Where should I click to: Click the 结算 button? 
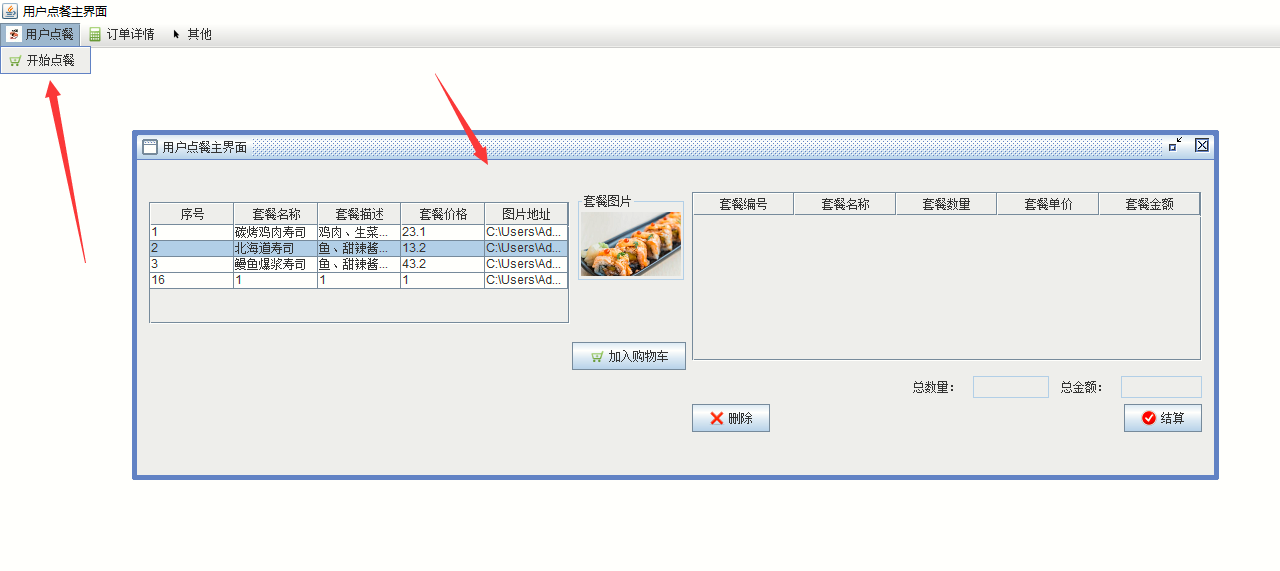(x=1163, y=418)
